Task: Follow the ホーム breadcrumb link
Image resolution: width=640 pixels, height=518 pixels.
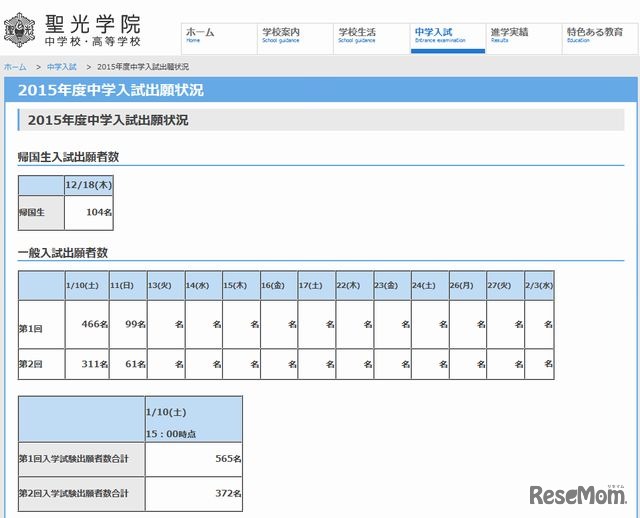Action: (15, 67)
